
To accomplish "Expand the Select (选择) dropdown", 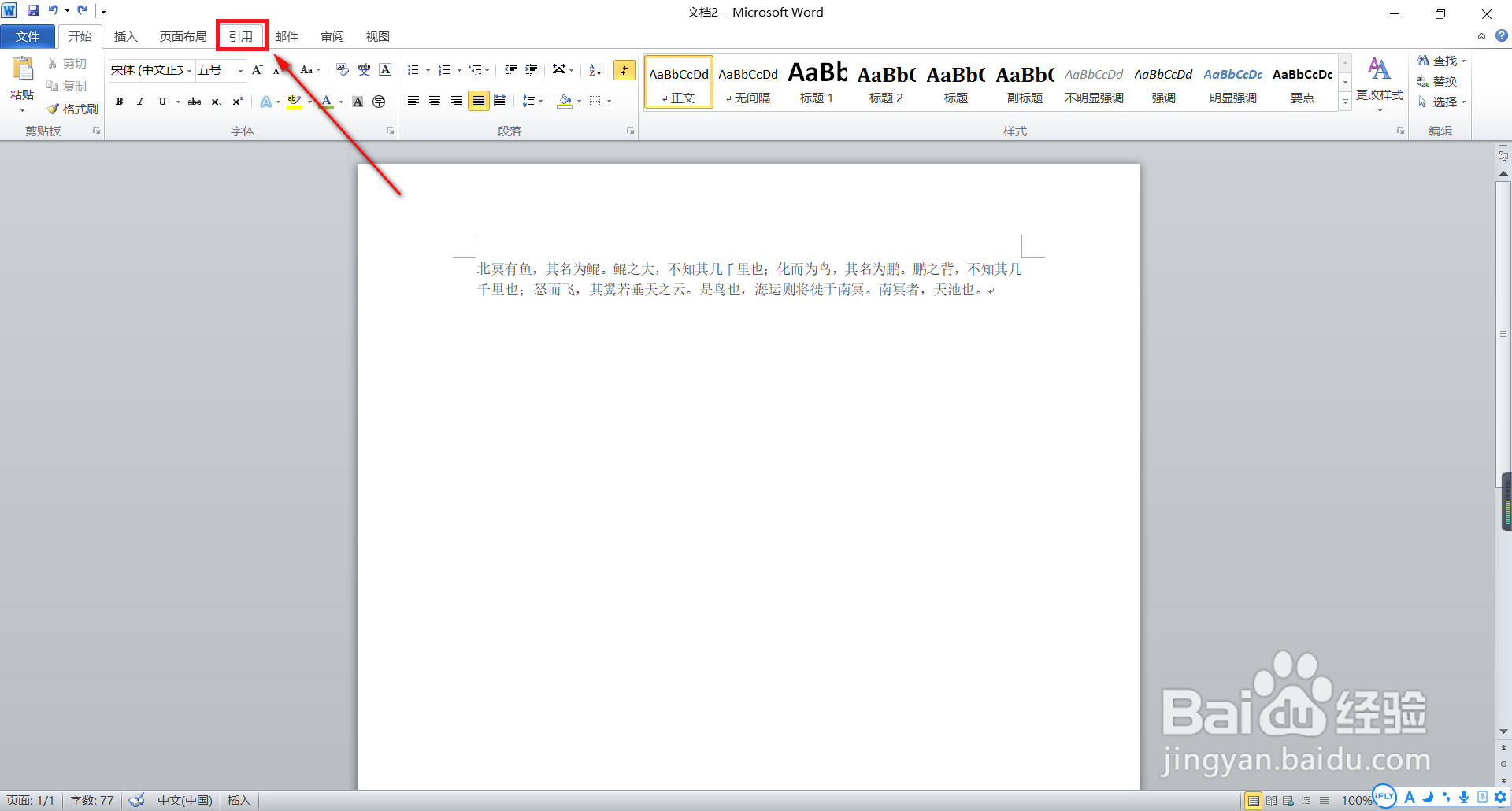I will point(1442,102).
